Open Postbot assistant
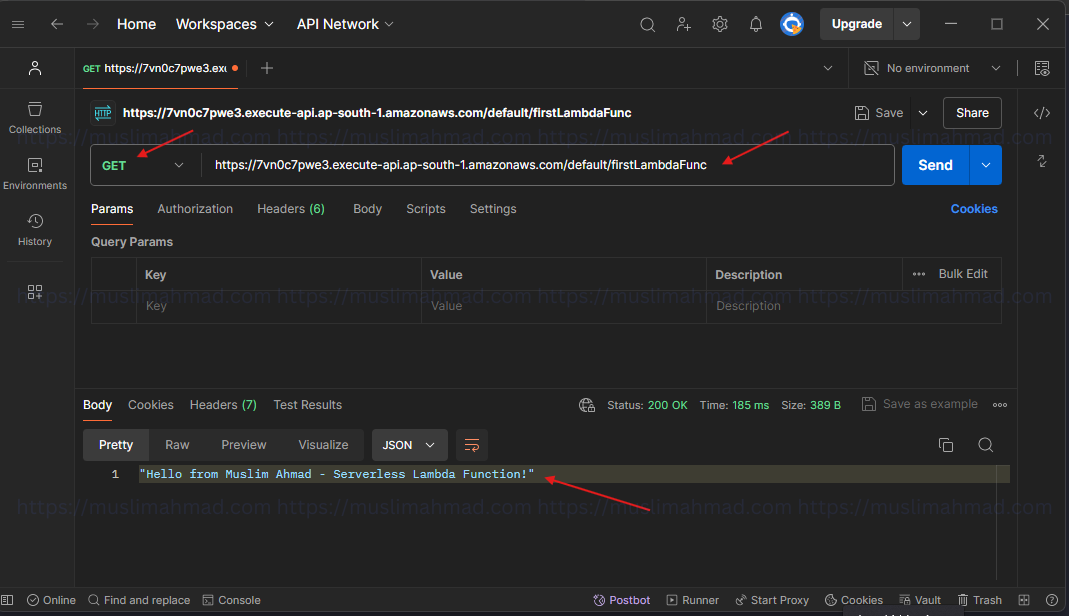 coord(621,600)
